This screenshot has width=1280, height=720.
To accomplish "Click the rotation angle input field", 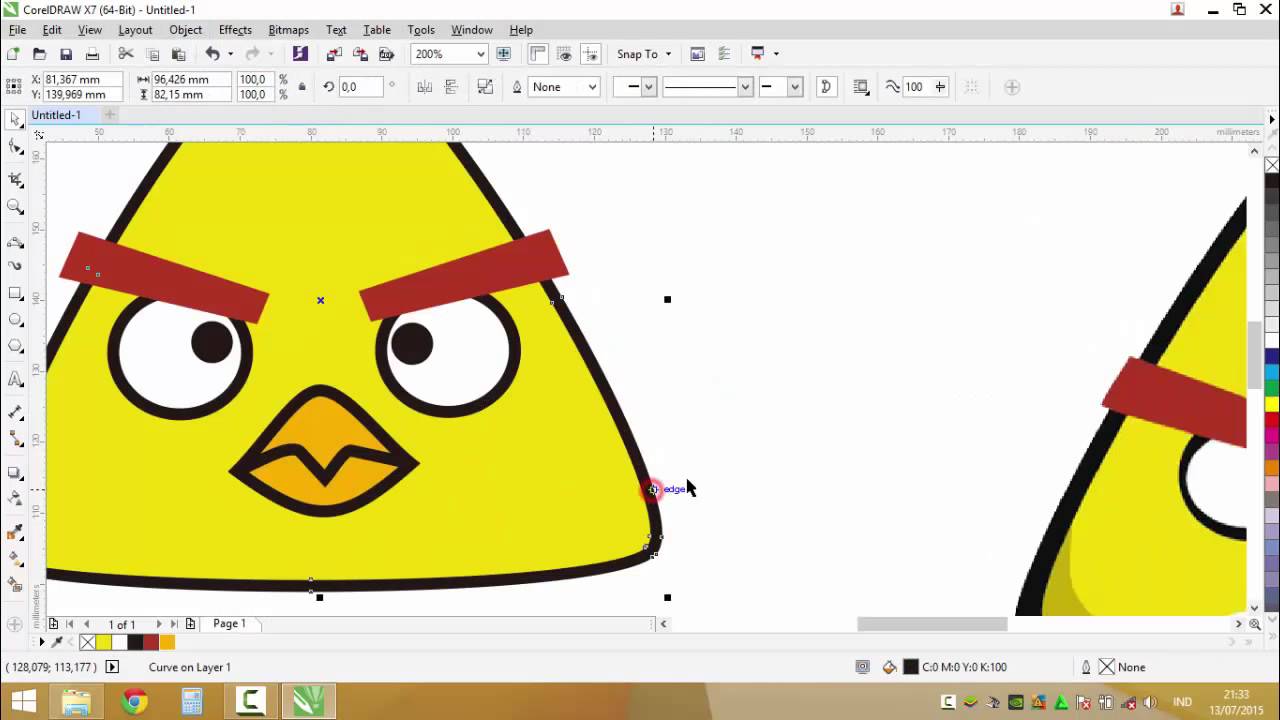I will 360,87.
